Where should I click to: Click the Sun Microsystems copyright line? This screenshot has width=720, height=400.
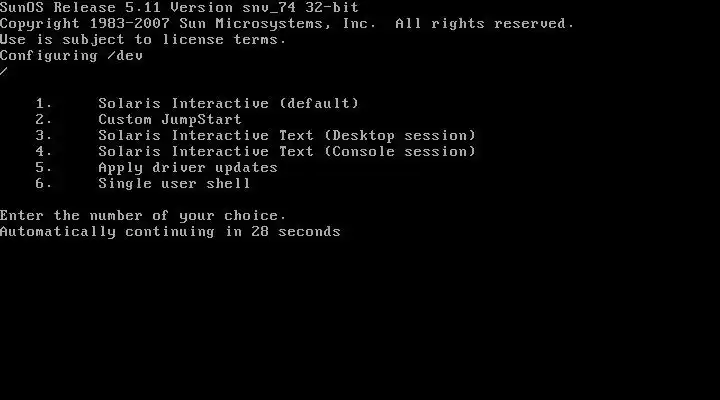(x=287, y=23)
